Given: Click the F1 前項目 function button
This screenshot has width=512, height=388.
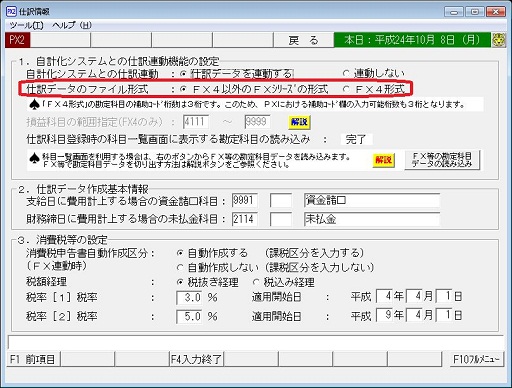Looking at the screenshot, I should click(33, 359).
